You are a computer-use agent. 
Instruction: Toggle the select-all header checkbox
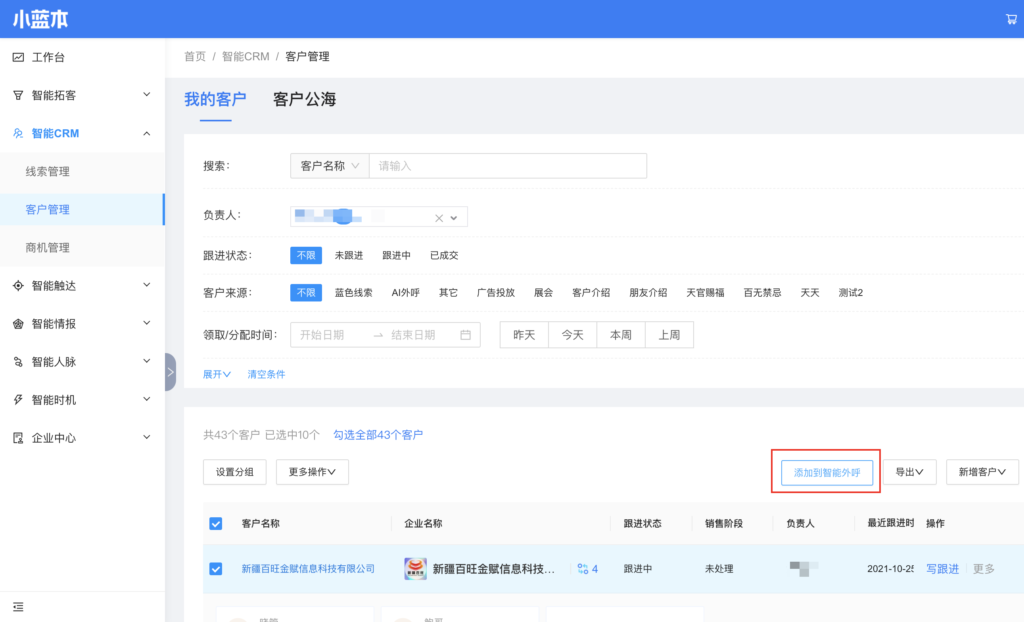[x=216, y=523]
